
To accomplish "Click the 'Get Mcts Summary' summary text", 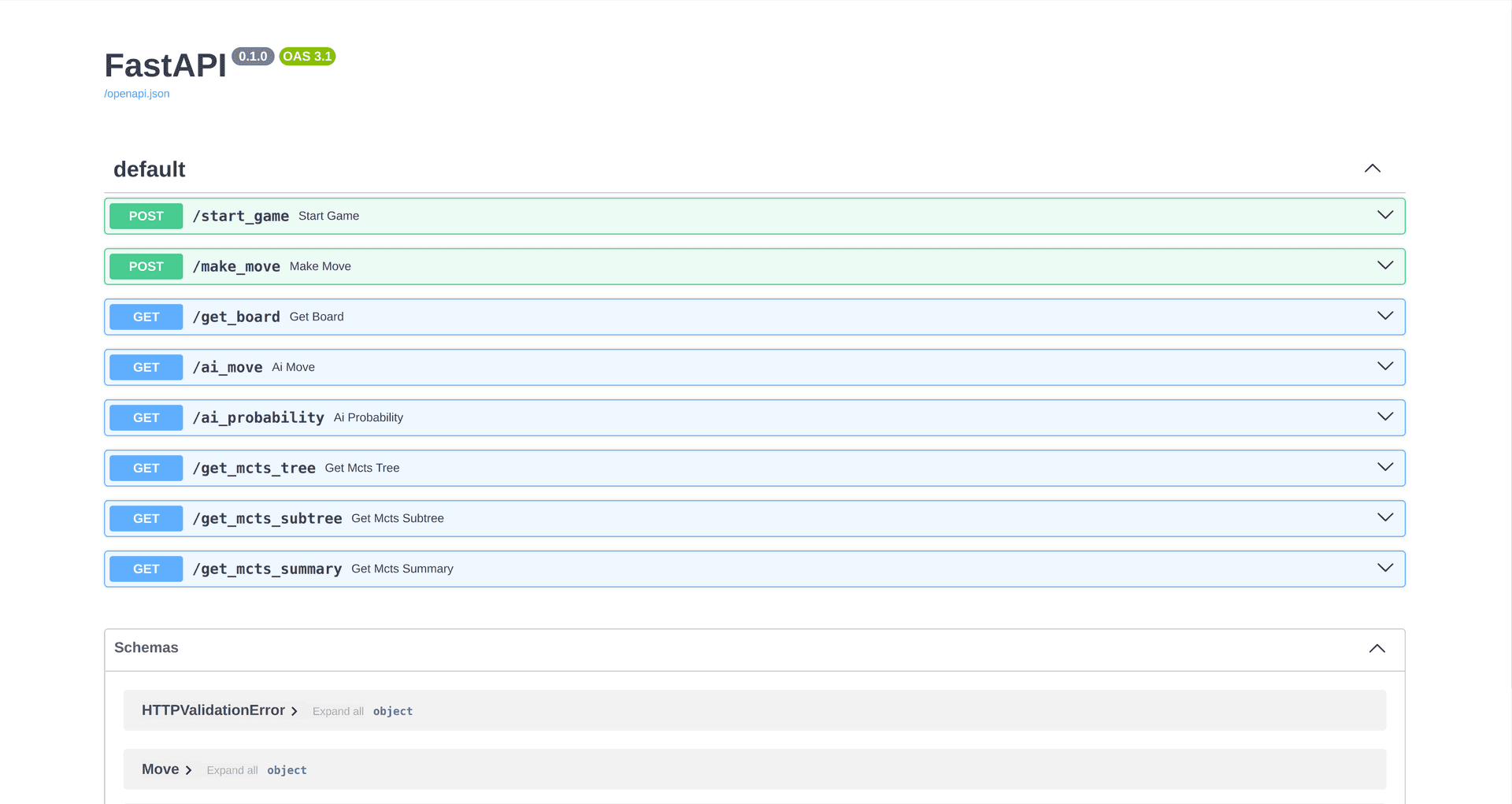I will click(x=402, y=569).
